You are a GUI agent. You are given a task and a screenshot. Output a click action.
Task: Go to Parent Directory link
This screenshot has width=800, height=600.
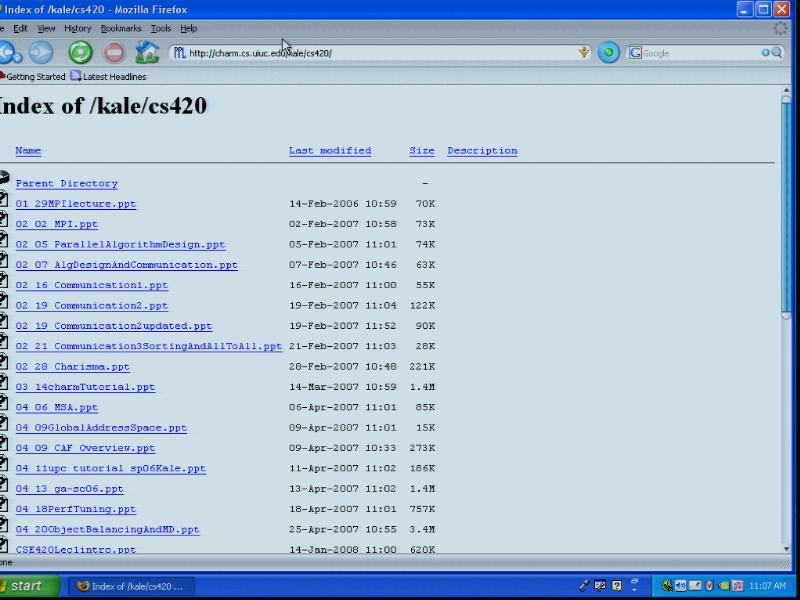(66, 184)
